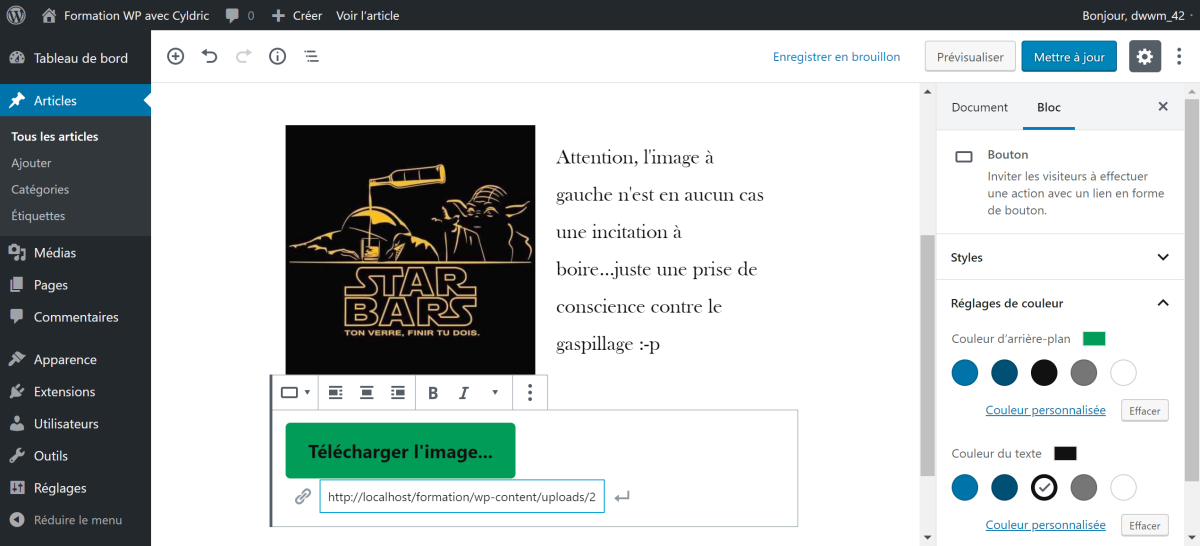Click the 'Télécharger l'image...' button text
The width and height of the screenshot is (1200, 546).
pyautogui.click(x=400, y=451)
